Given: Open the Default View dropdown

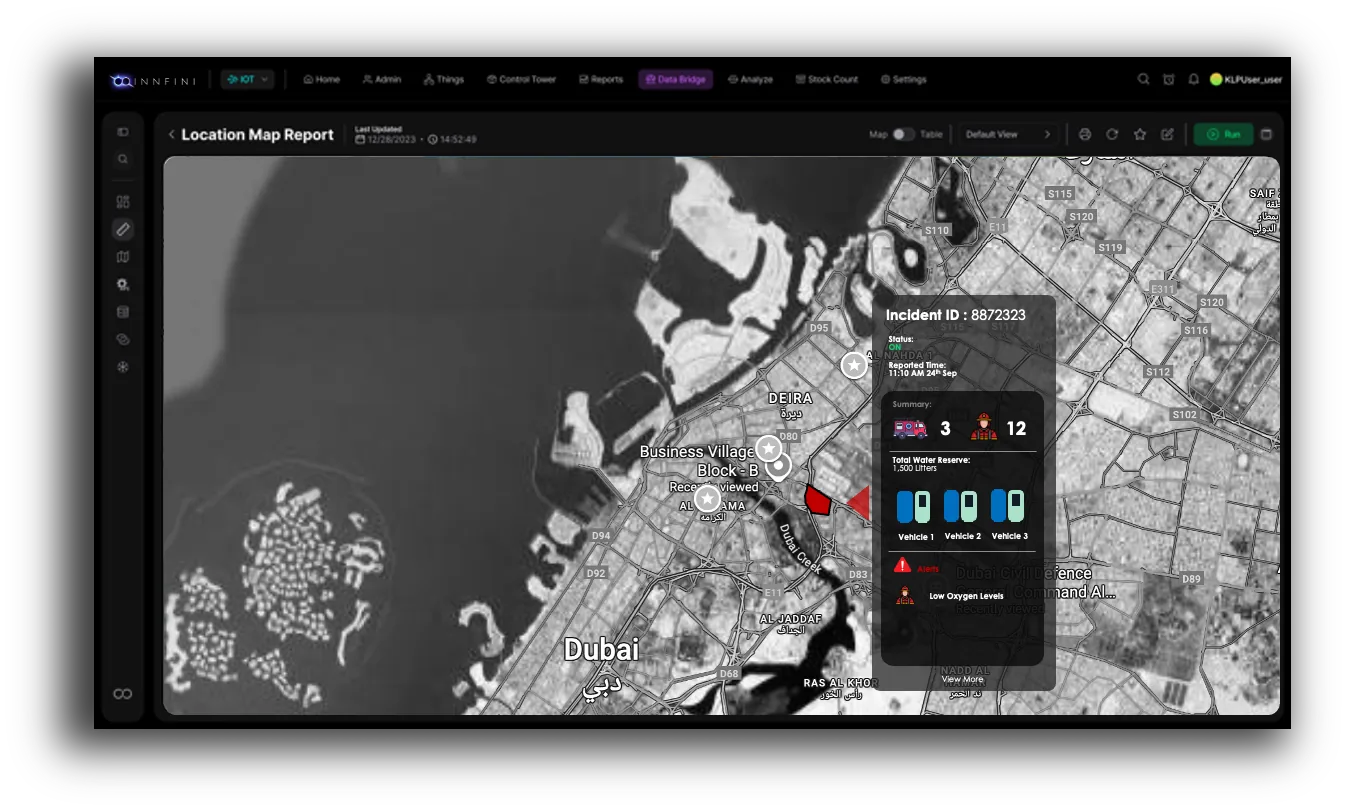Looking at the screenshot, I should pyautogui.click(x=1008, y=134).
